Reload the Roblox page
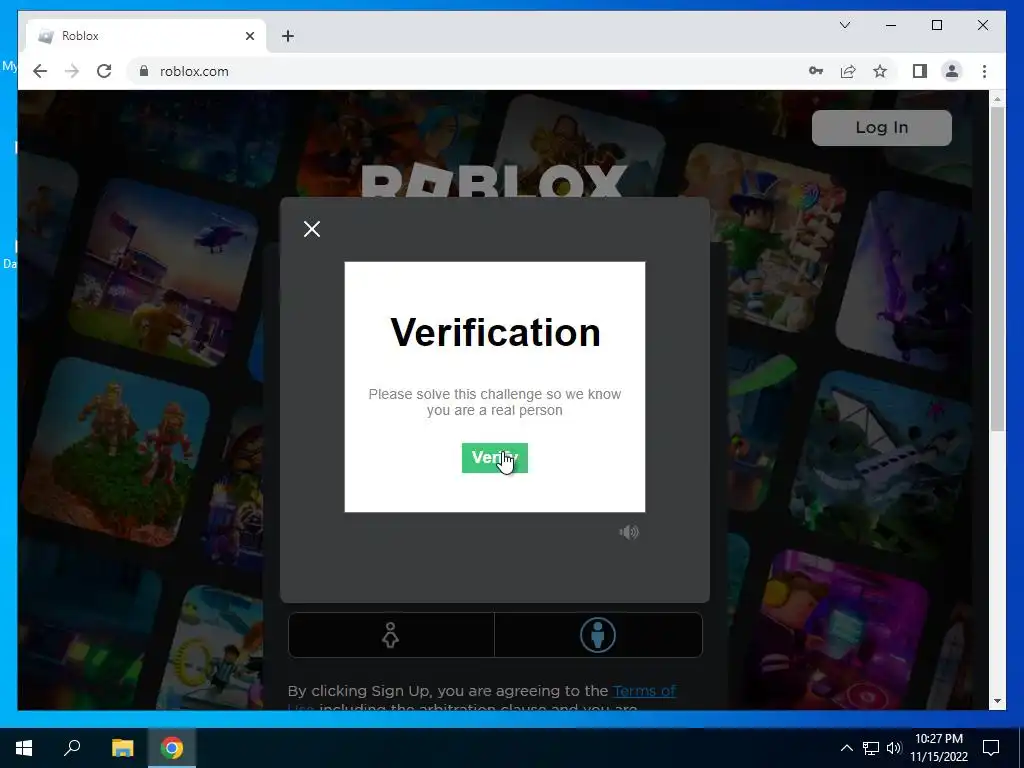The width and height of the screenshot is (1024, 768). (104, 71)
